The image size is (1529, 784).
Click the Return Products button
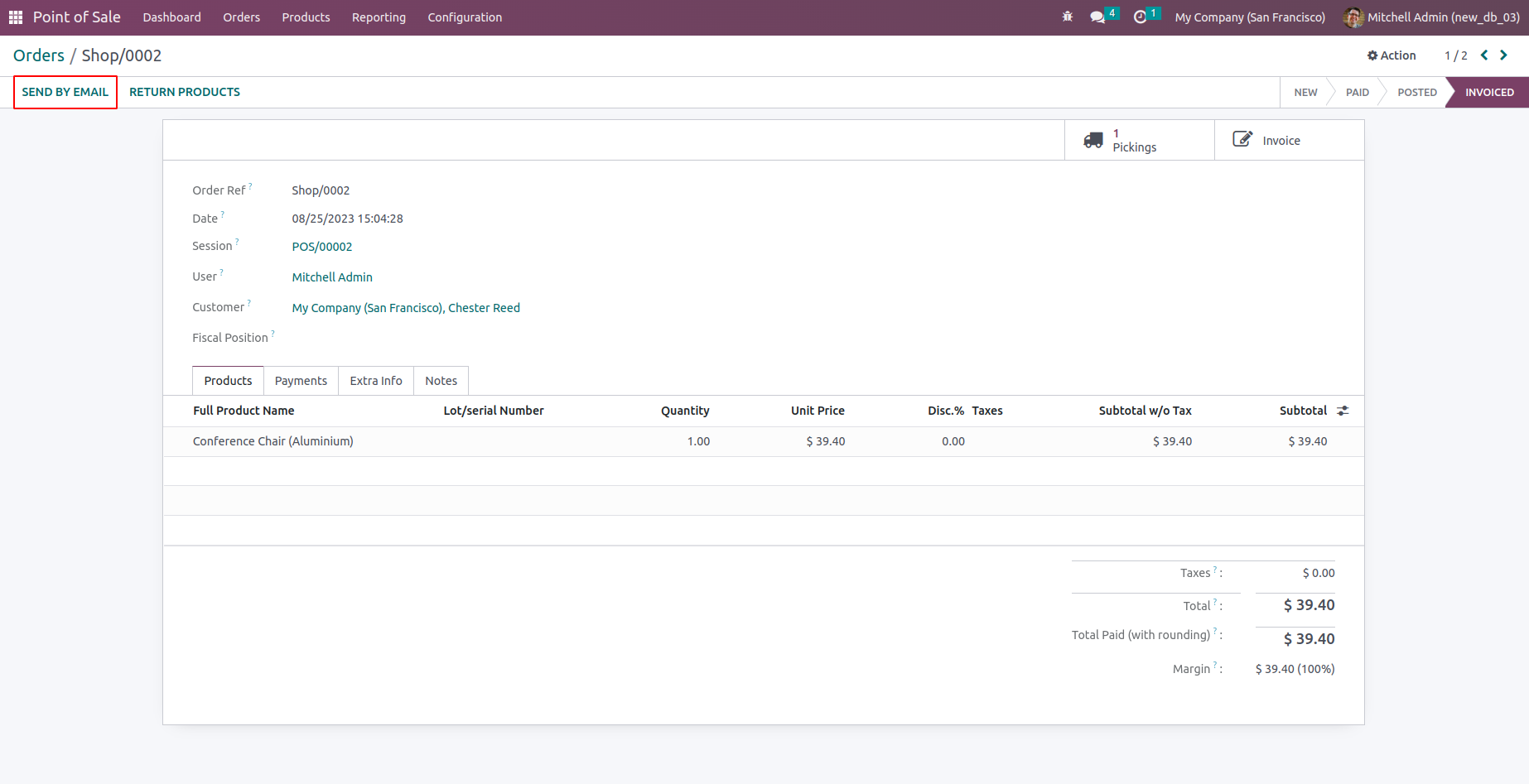pos(185,92)
